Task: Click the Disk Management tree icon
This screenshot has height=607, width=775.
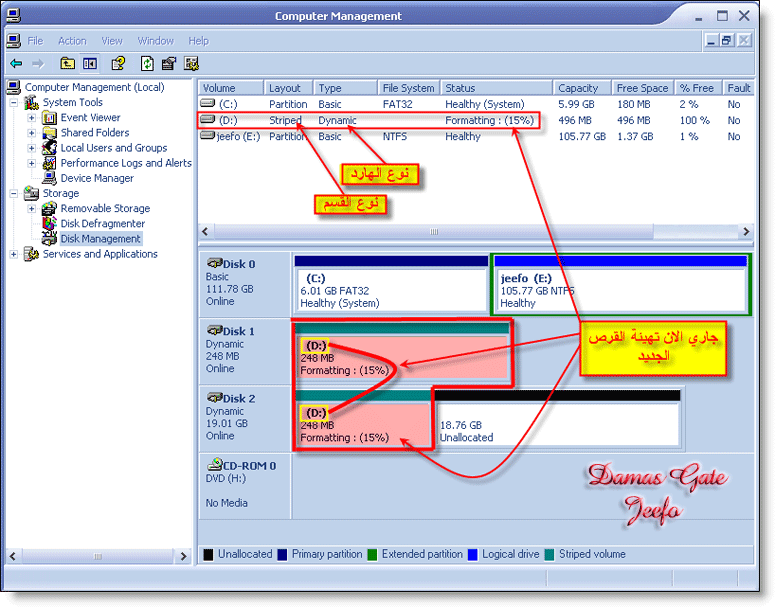Action: point(49,239)
